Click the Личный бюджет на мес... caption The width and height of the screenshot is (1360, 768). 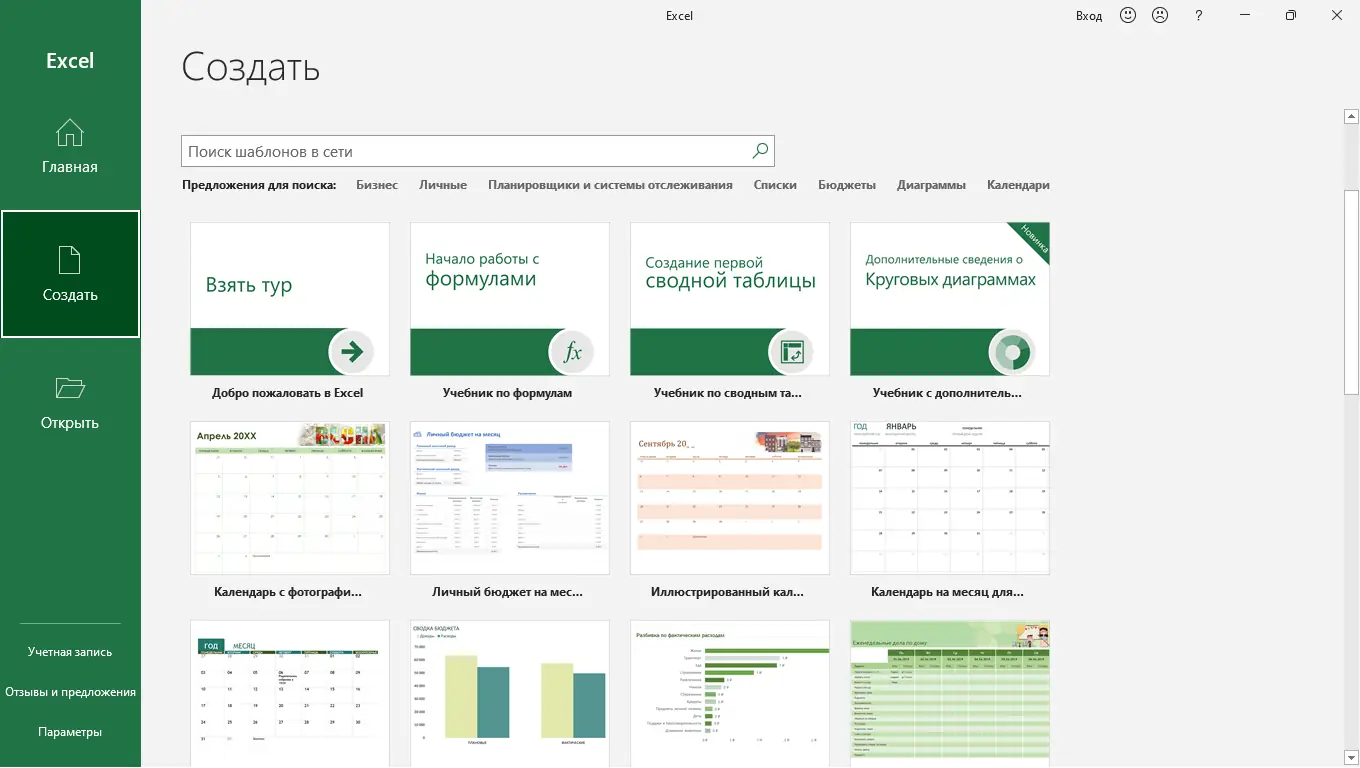(507, 592)
